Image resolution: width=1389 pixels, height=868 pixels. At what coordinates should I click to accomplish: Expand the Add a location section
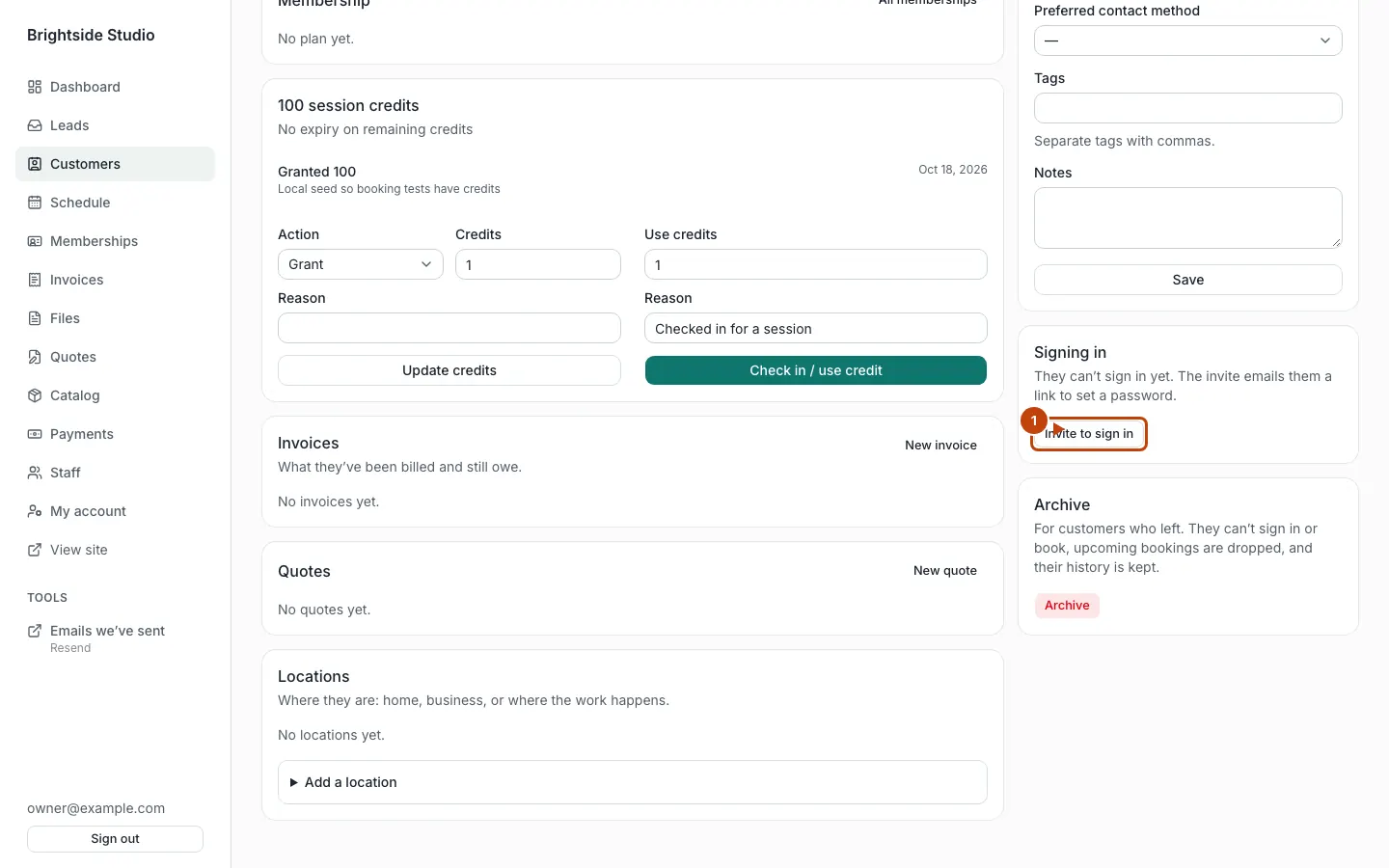click(633, 782)
